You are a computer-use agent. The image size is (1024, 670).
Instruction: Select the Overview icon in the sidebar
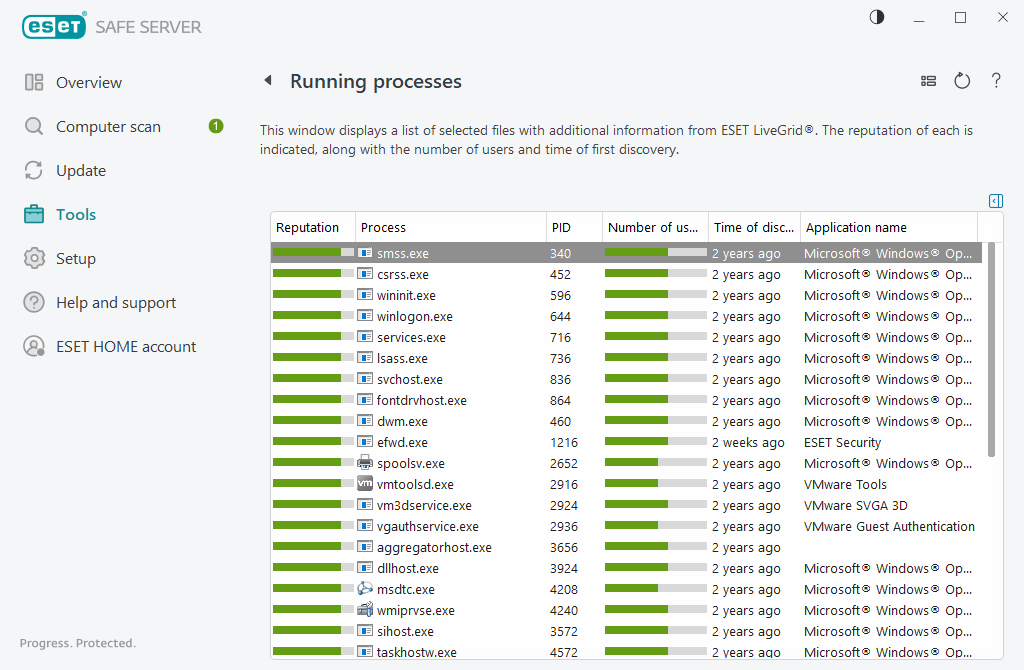(33, 82)
